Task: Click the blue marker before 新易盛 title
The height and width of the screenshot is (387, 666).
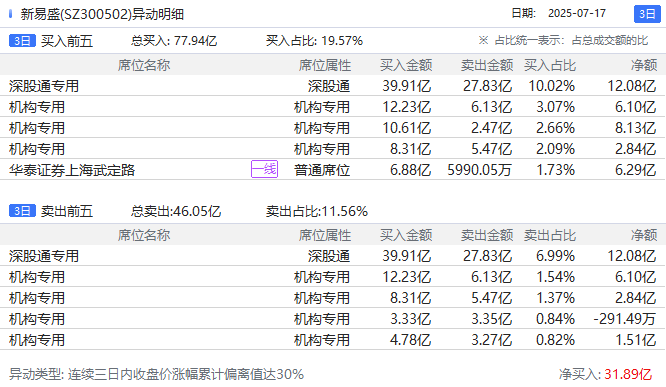Action: pos(11,14)
